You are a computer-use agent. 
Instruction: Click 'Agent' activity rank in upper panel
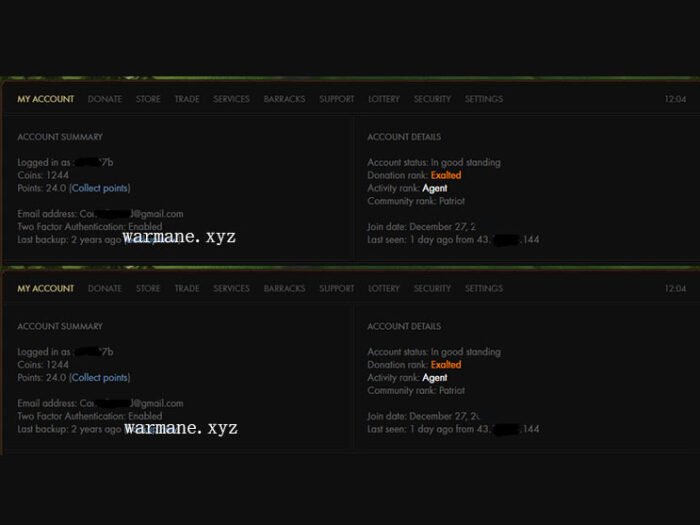coord(435,188)
